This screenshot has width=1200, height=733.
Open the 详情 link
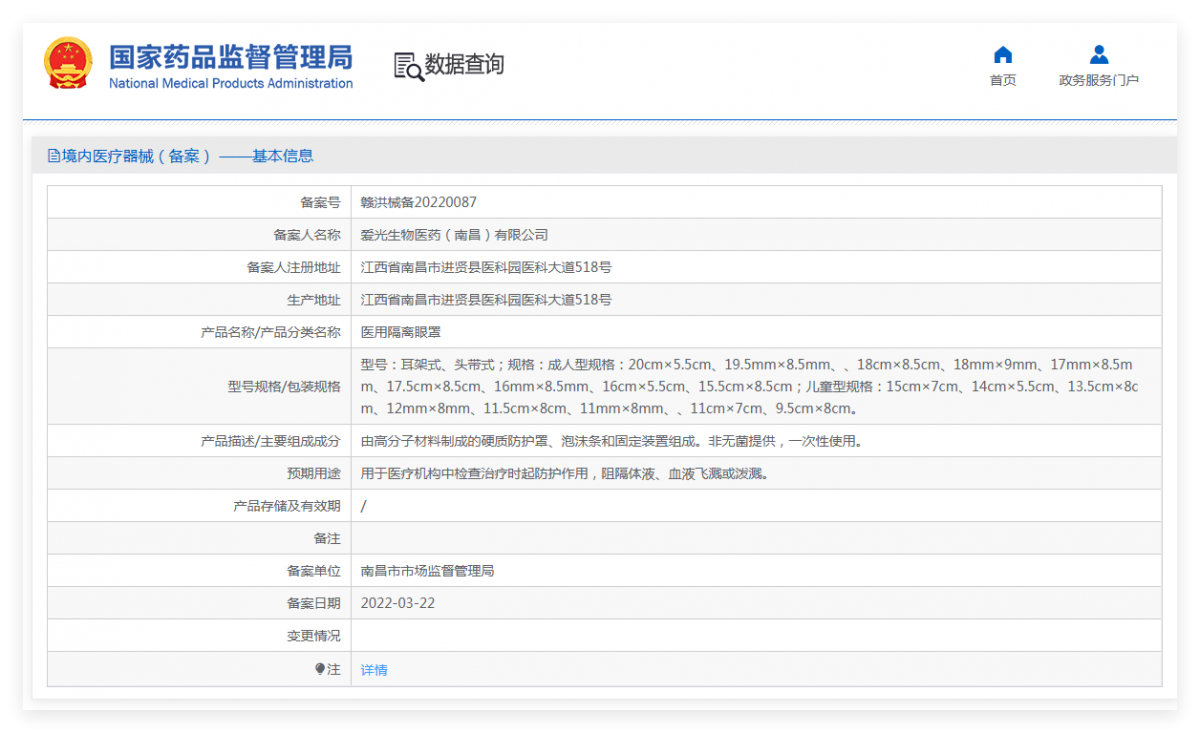[374, 670]
